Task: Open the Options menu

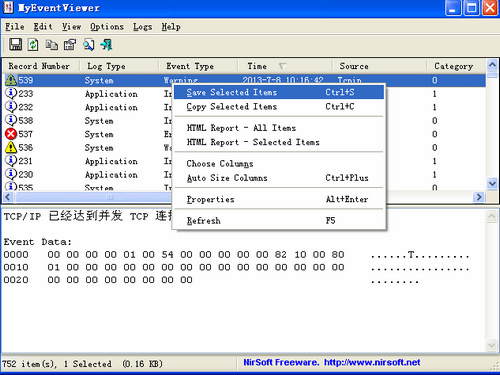Action: tap(107, 27)
